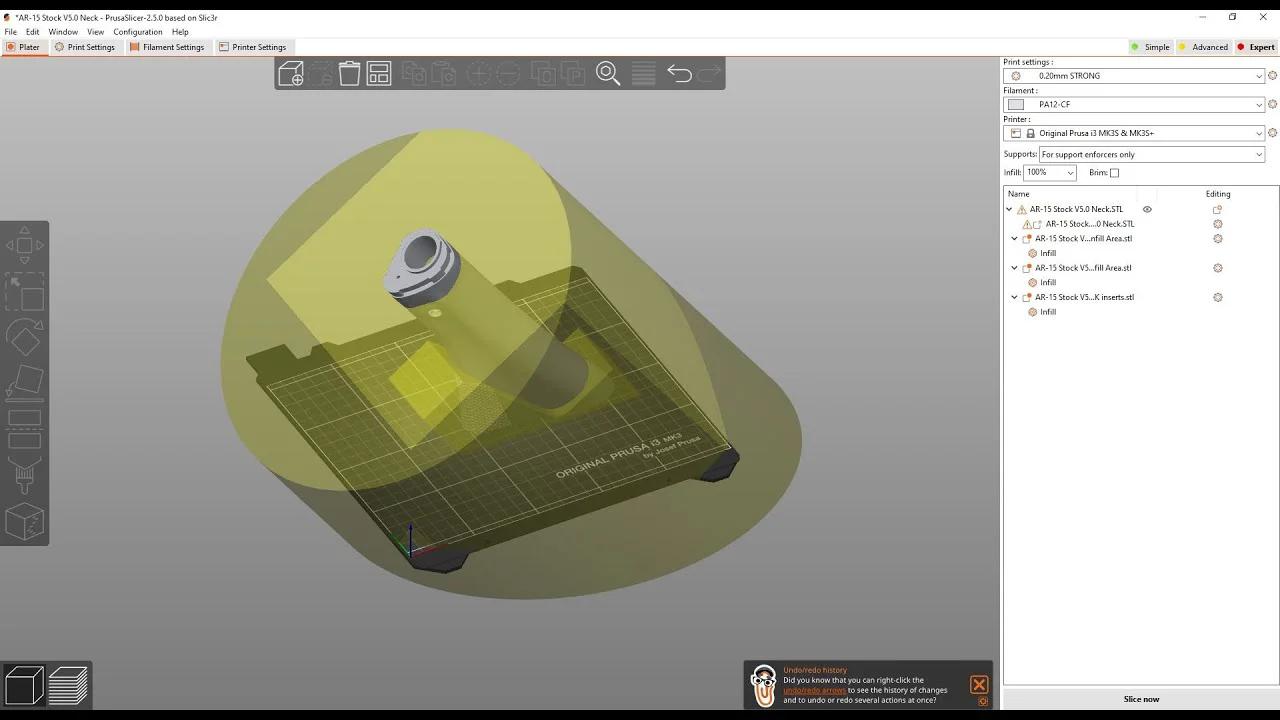This screenshot has height=720, width=1280.
Task: Use the Search toolbar magnifier icon
Action: tap(608, 73)
